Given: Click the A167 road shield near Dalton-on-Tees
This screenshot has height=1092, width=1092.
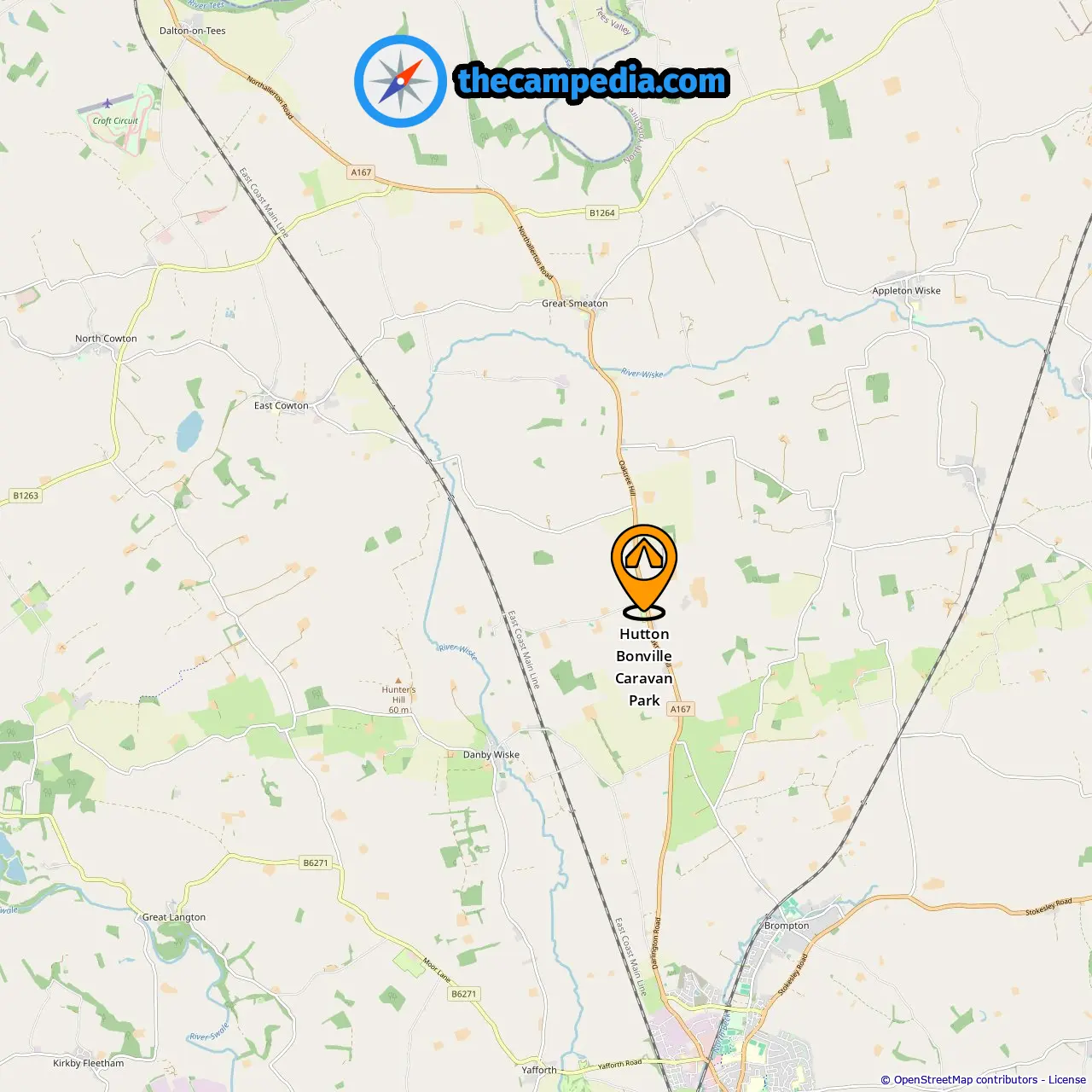Looking at the screenshot, I should [362, 172].
